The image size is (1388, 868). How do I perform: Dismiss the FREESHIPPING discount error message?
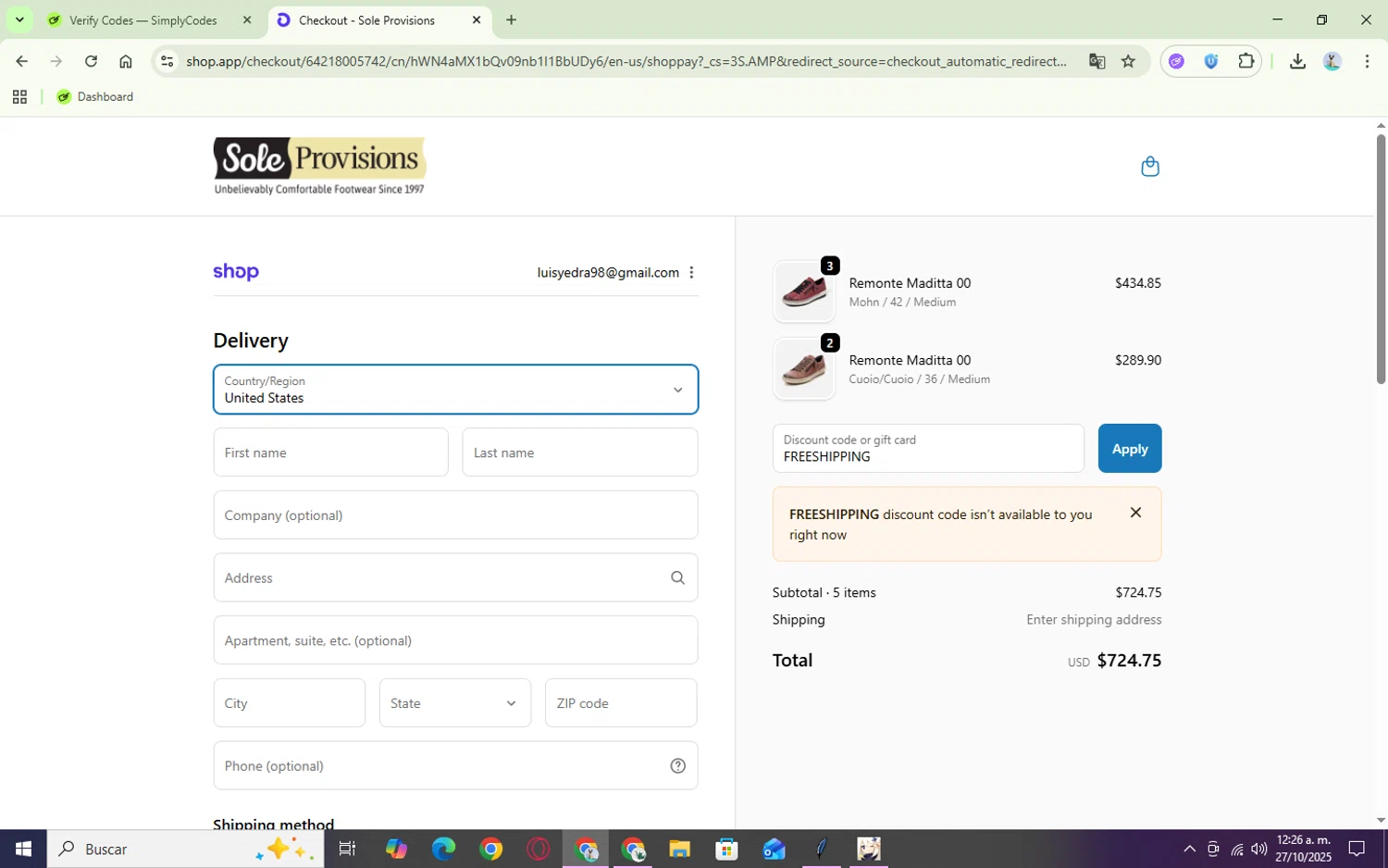pyautogui.click(x=1135, y=513)
